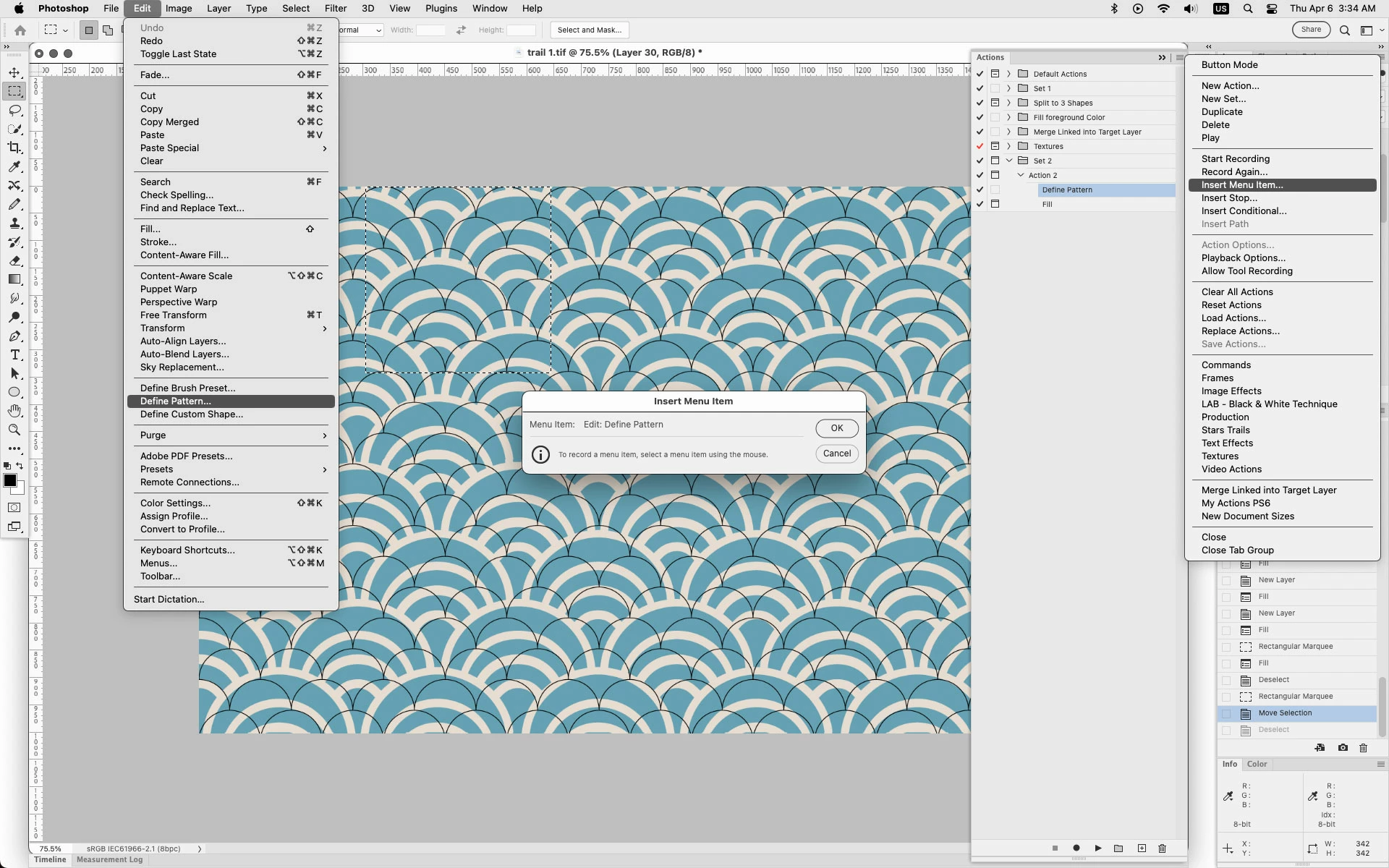The width and height of the screenshot is (1389, 868).
Task: Click the record button in Actions panel
Action: (x=1076, y=848)
